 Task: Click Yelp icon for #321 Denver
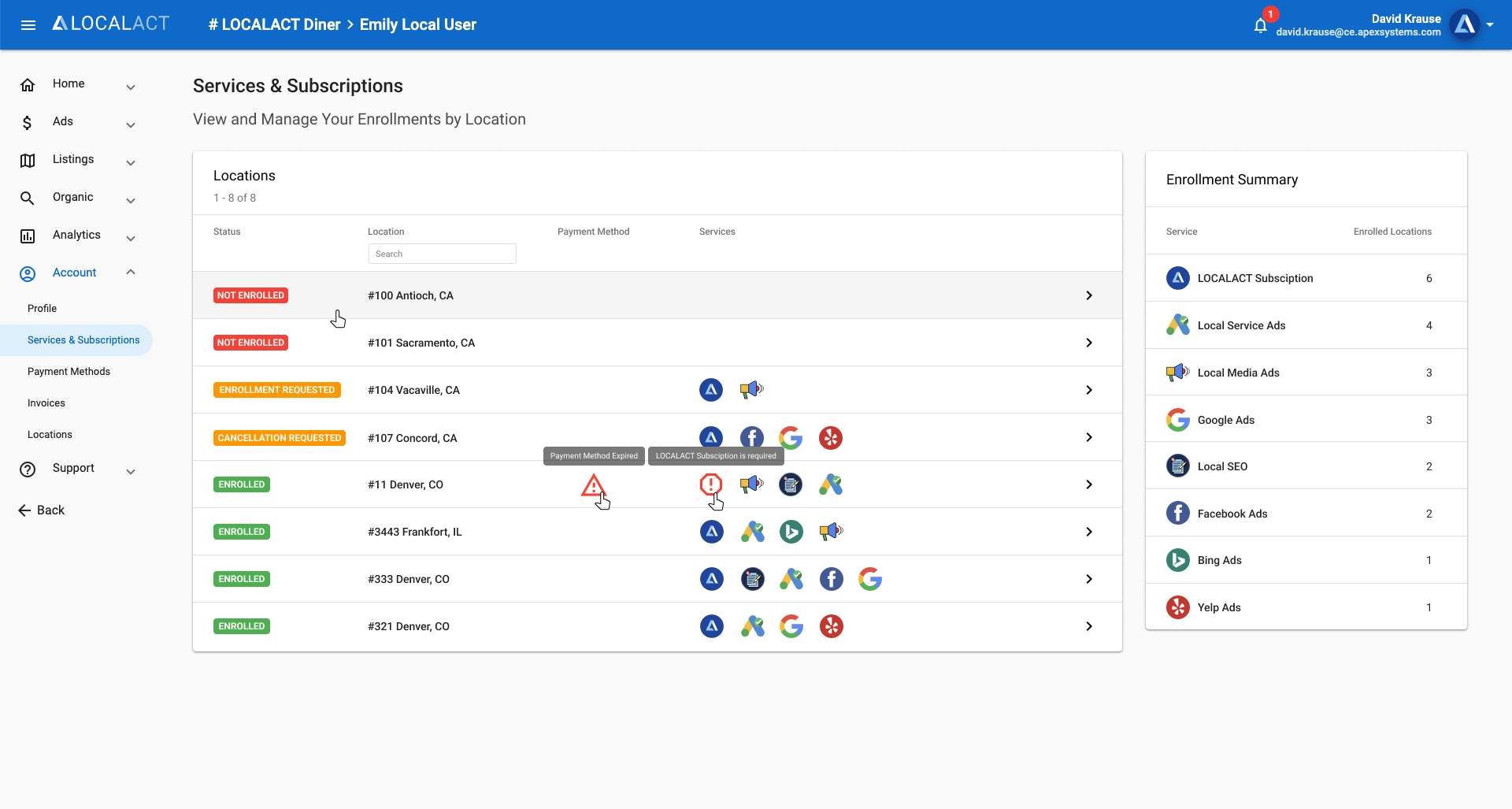(x=832, y=626)
